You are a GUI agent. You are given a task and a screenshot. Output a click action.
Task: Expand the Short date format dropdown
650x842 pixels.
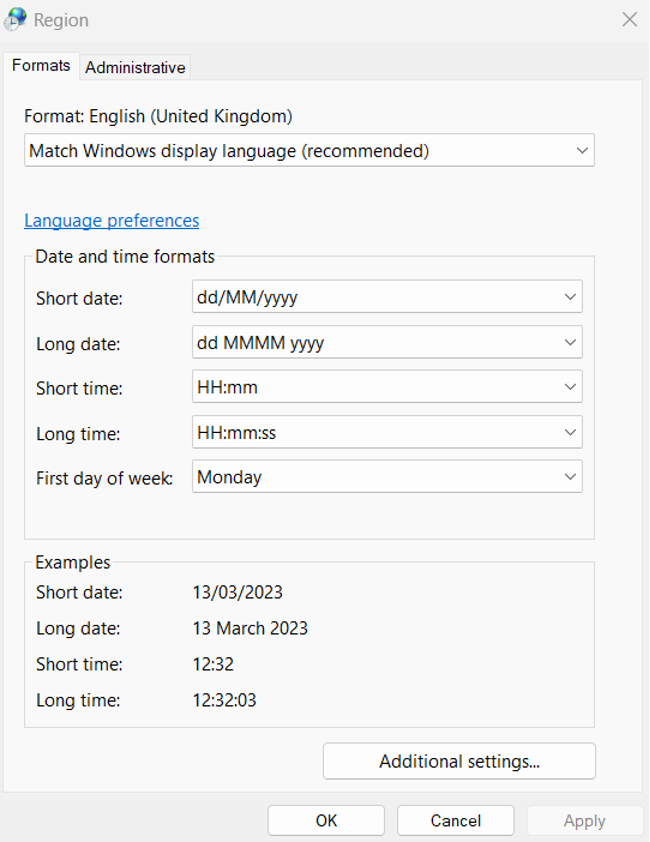pos(387,297)
